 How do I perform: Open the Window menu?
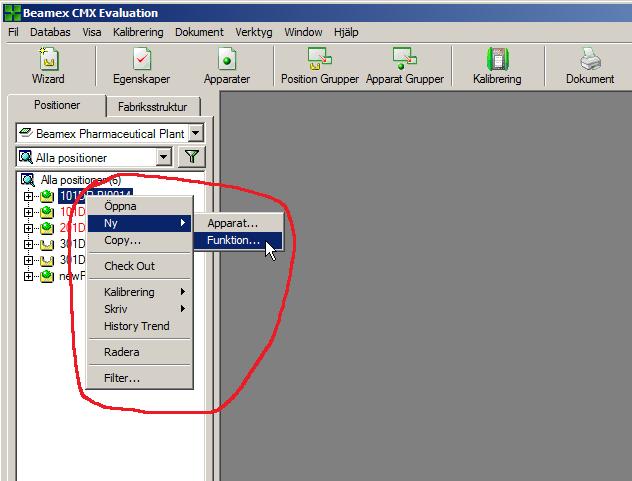pos(303,32)
